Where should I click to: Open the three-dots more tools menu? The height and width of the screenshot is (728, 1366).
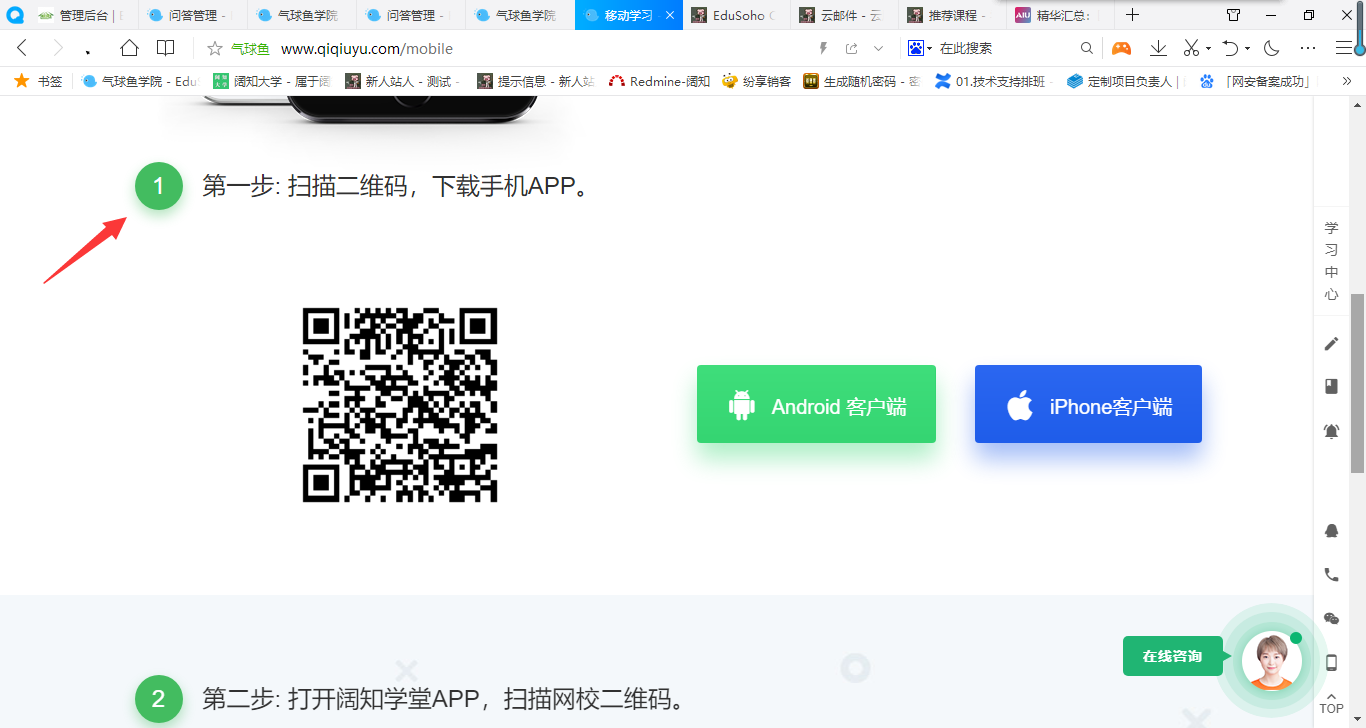click(1308, 48)
